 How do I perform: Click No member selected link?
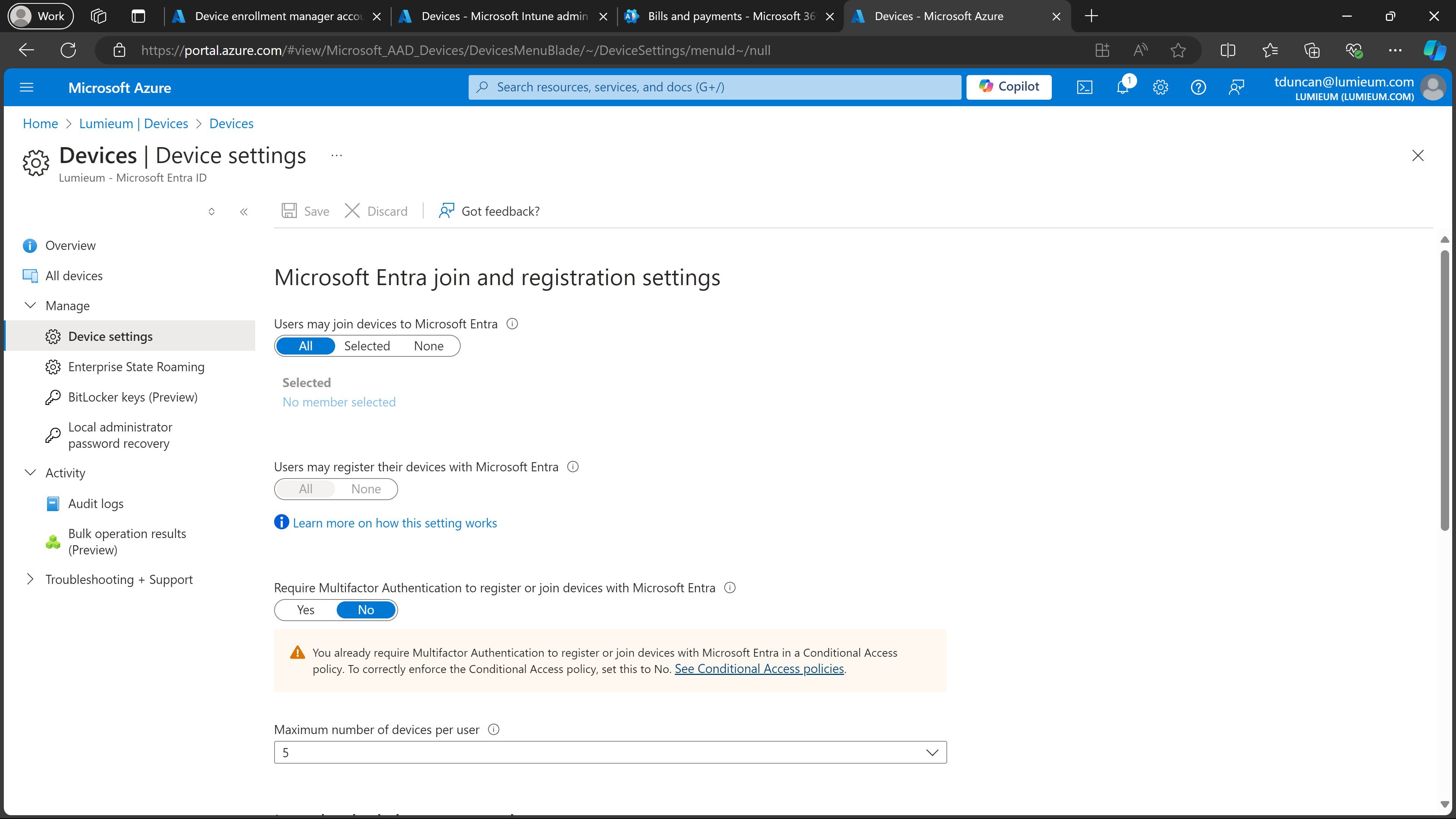click(339, 402)
